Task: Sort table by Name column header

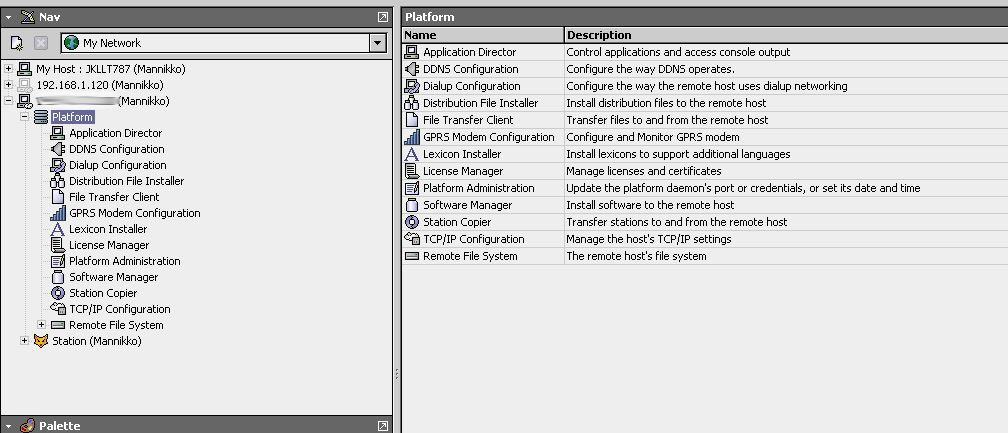Action: tap(483, 35)
